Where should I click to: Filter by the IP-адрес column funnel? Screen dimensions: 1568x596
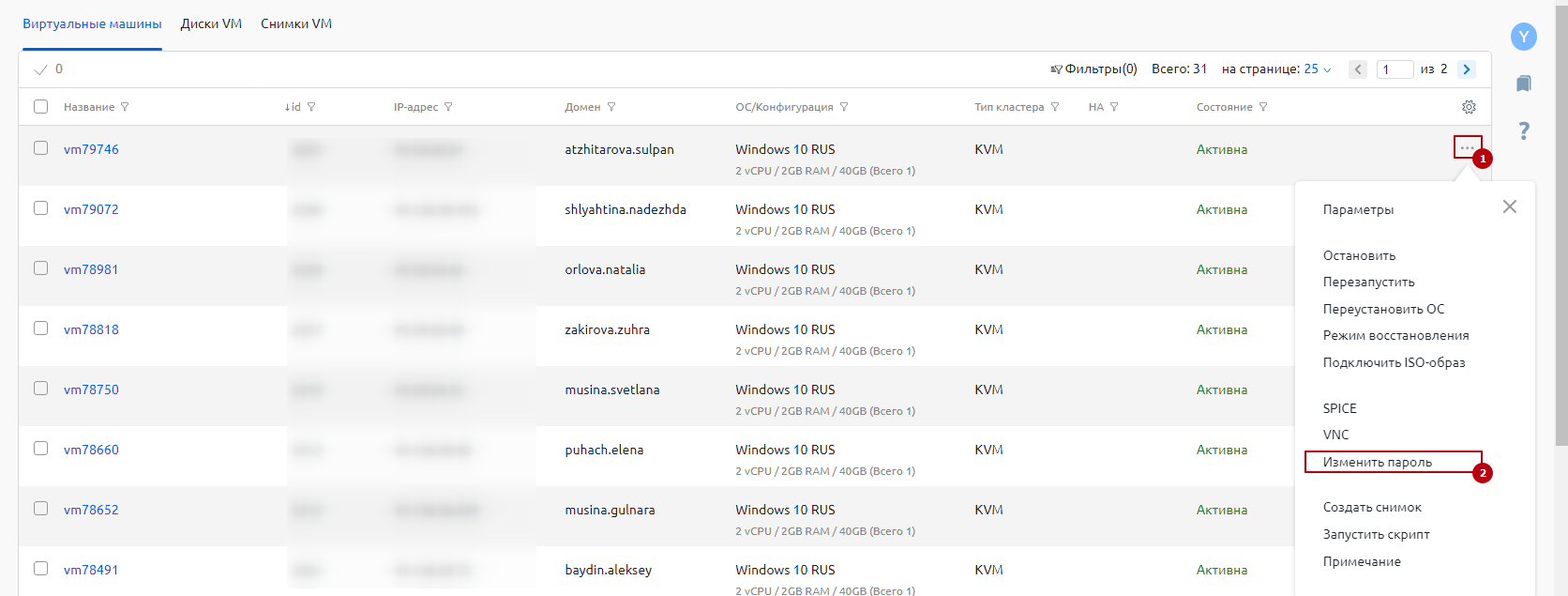point(448,107)
